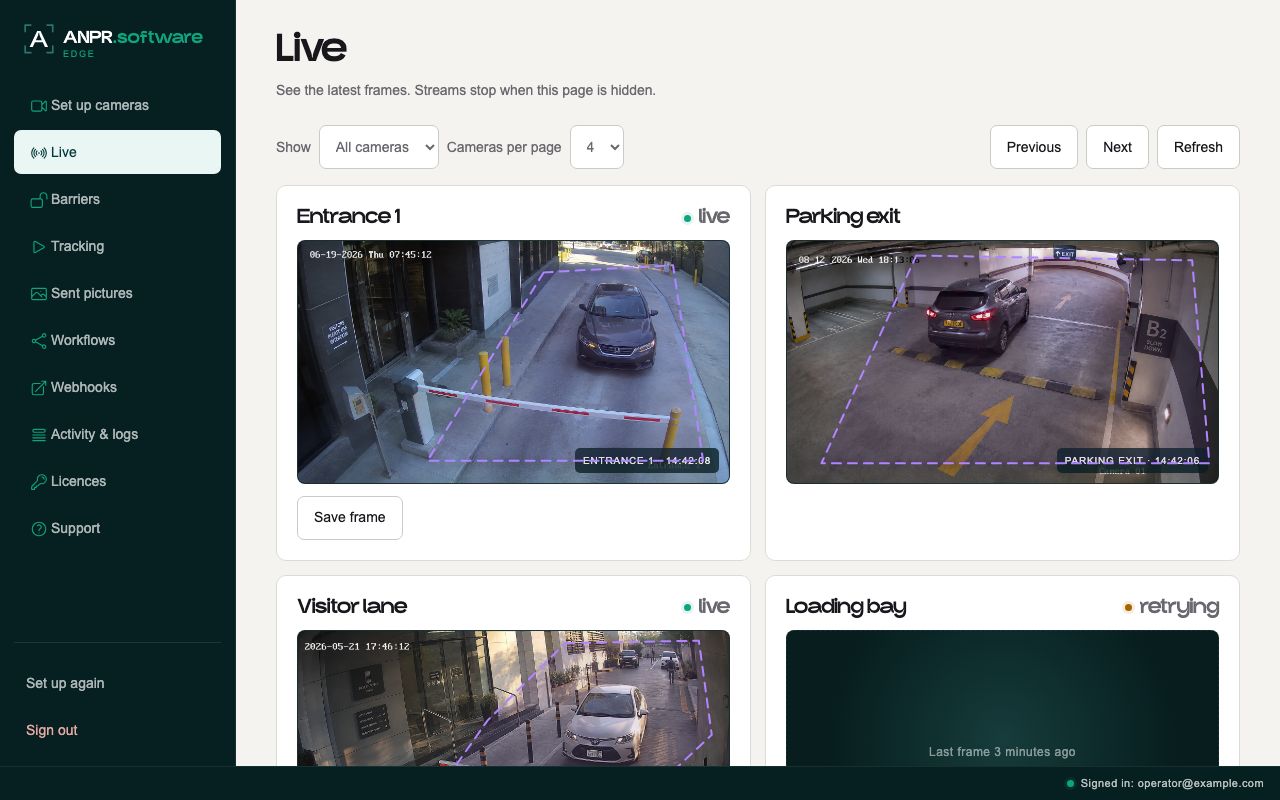Viewport: 1280px width, 800px height.
Task: Open Activity & logs
Action: pos(117,434)
